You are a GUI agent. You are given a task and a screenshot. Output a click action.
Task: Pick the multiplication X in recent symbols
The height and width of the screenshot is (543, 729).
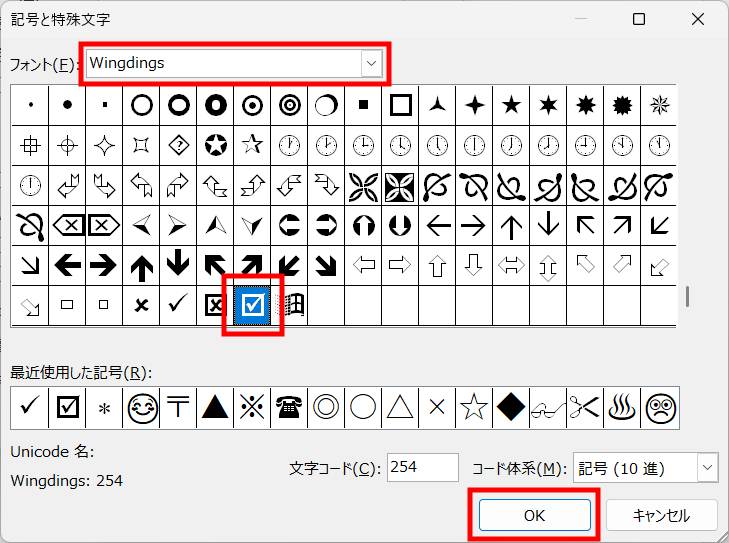[437, 408]
